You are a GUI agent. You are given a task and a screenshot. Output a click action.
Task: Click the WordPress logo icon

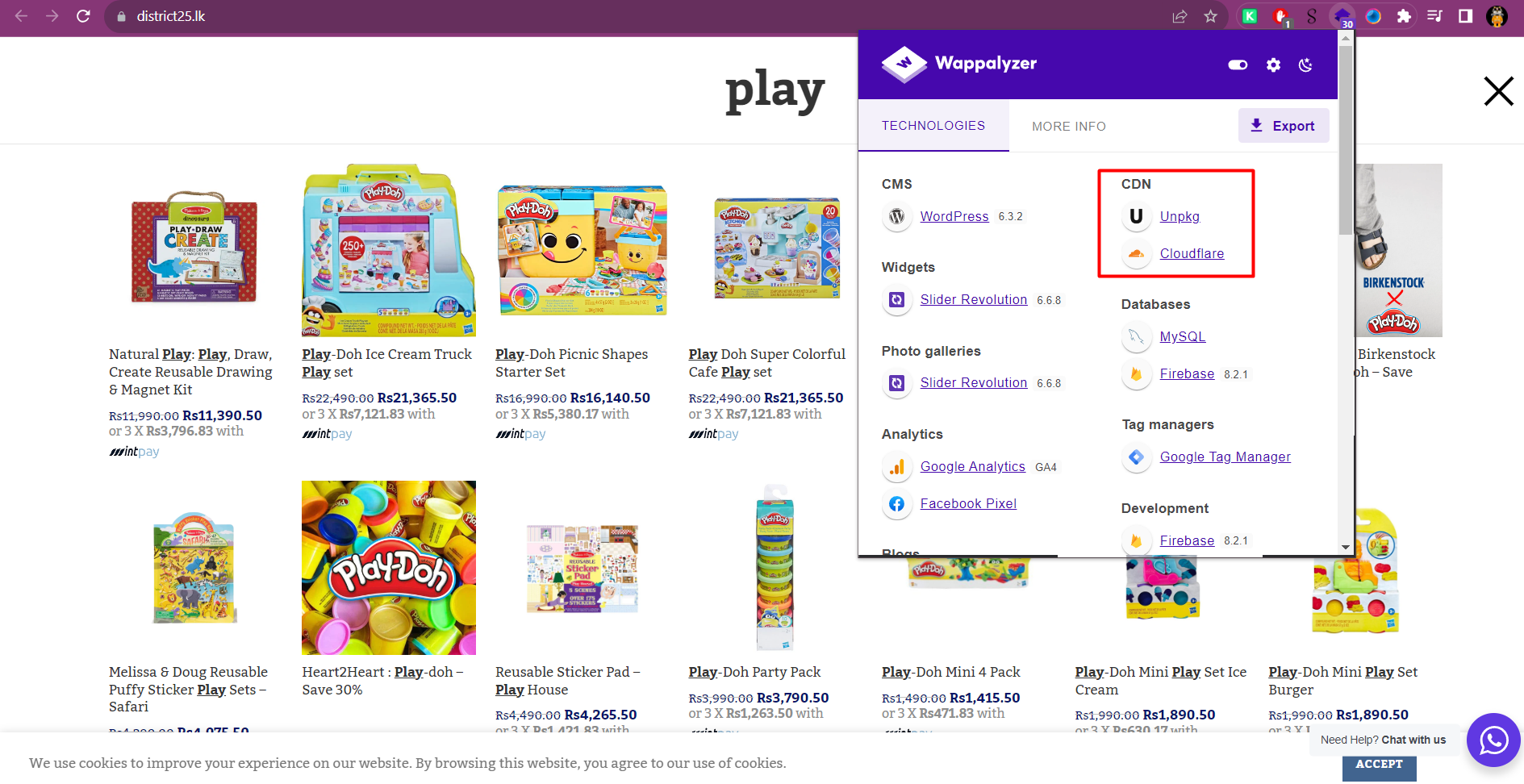coord(896,216)
